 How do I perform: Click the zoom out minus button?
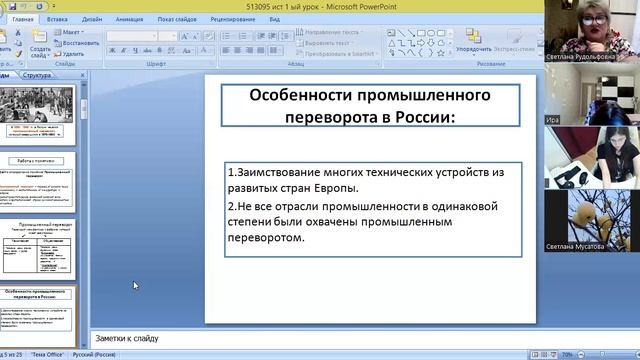(581, 355)
